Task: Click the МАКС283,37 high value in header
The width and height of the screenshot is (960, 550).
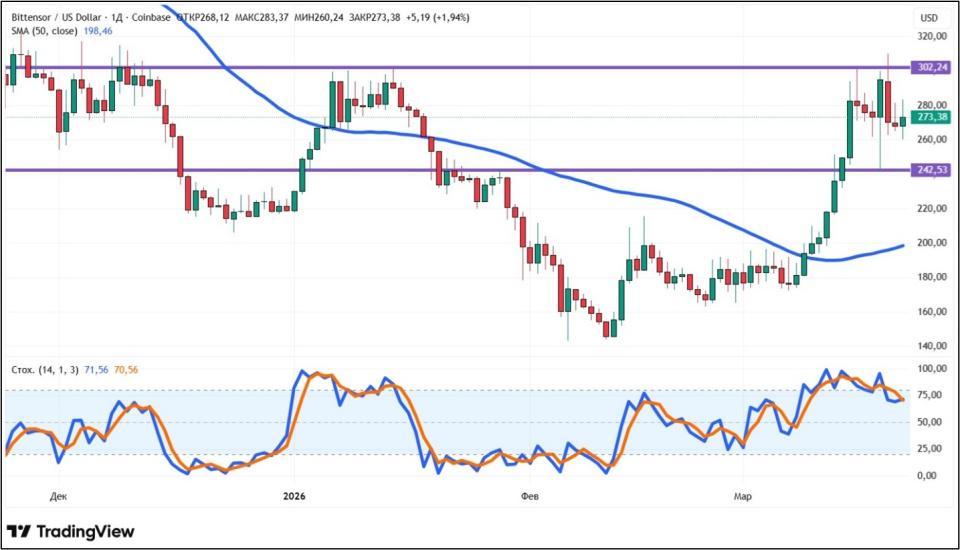Action: 263,18
